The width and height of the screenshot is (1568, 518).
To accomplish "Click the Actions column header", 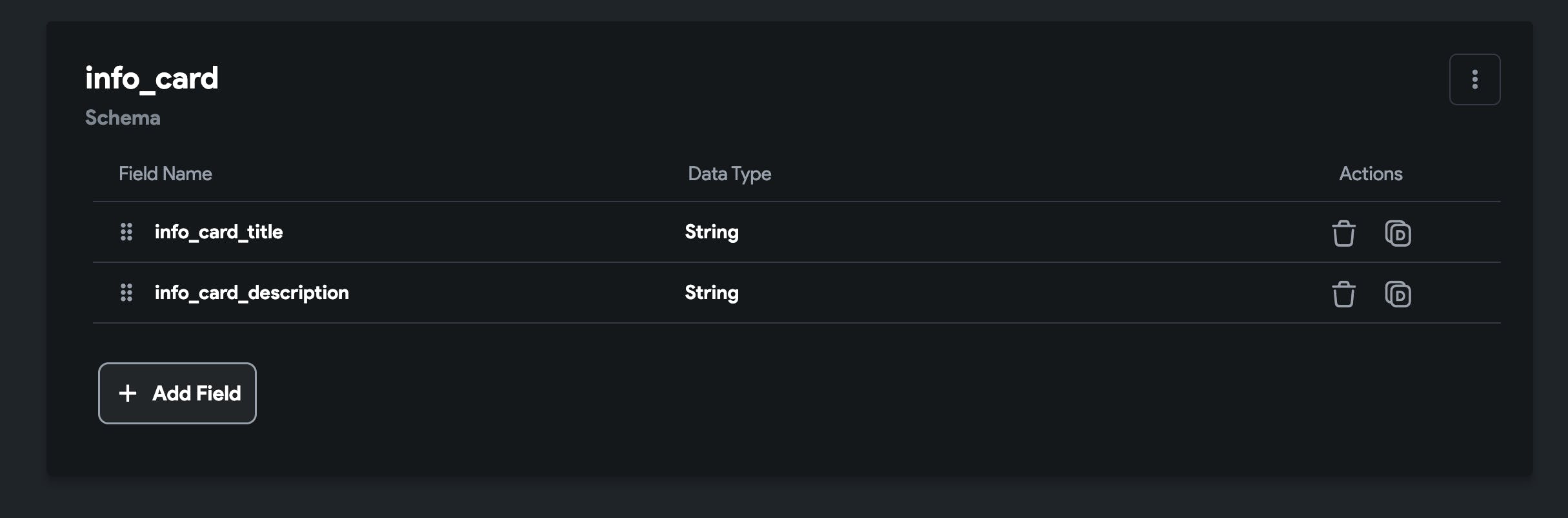I will pos(1371,174).
